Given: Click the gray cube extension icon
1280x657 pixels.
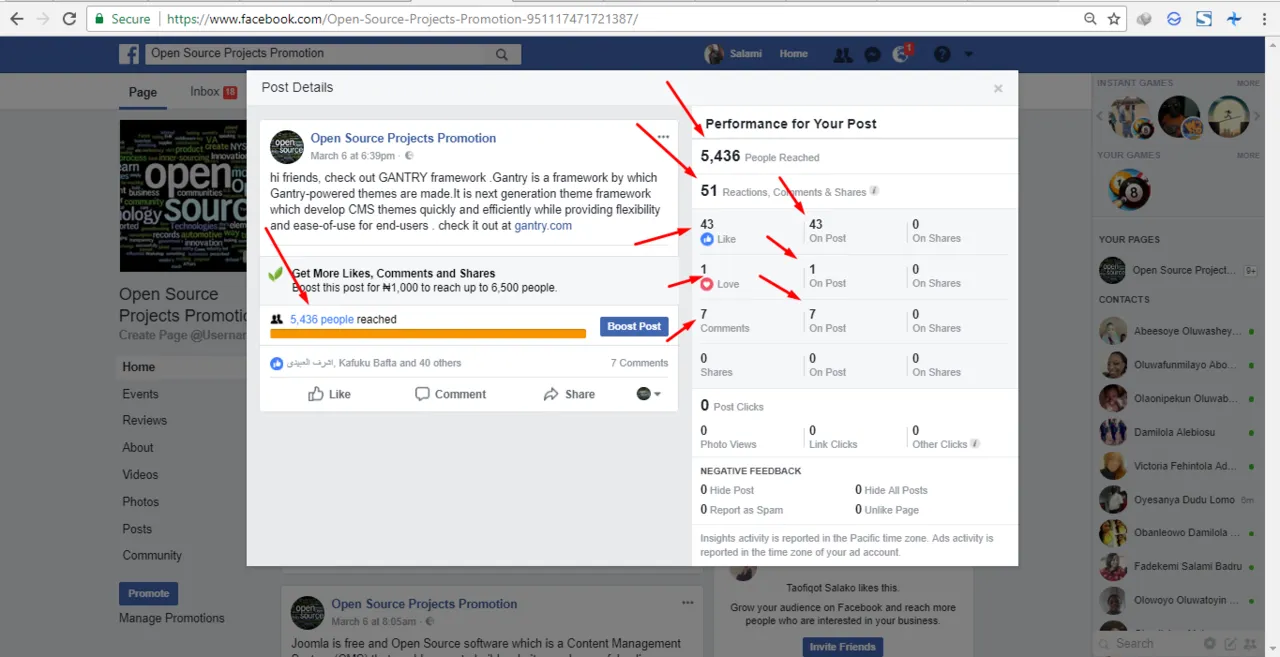Looking at the screenshot, I should tap(1145, 19).
